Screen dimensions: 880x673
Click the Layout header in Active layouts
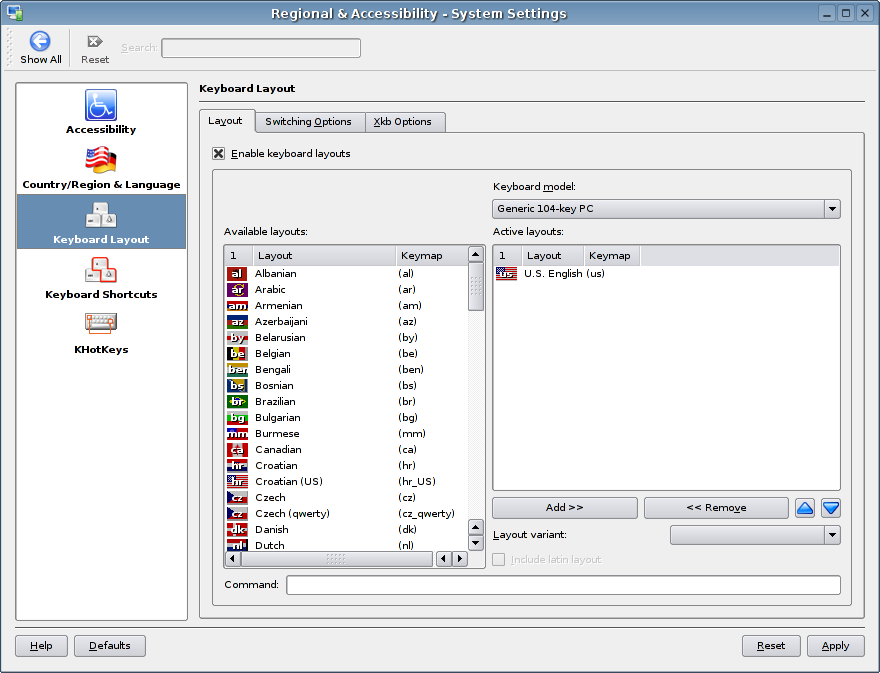tap(553, 255)
